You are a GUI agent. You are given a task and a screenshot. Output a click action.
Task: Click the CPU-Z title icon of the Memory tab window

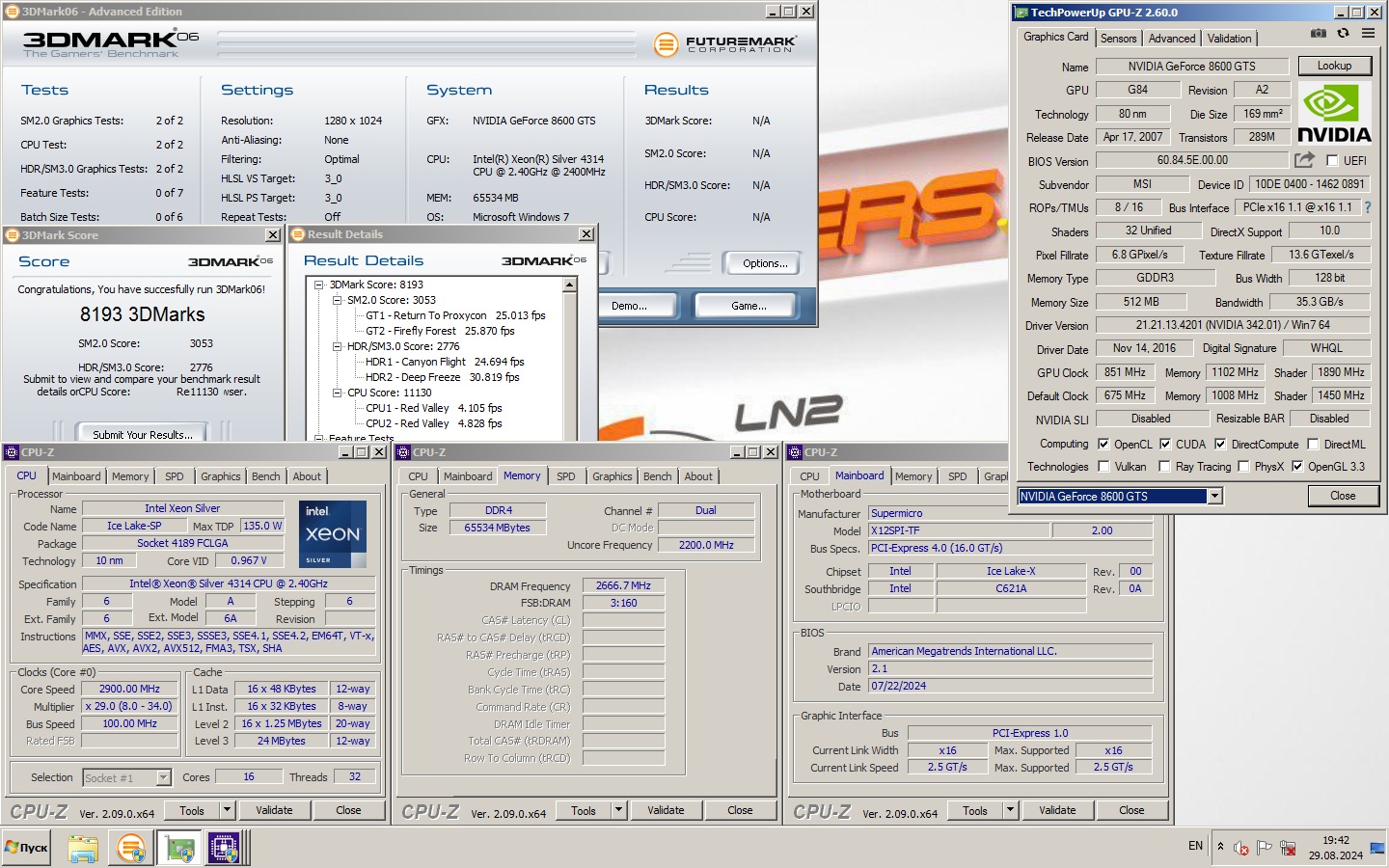pos(404,452)
